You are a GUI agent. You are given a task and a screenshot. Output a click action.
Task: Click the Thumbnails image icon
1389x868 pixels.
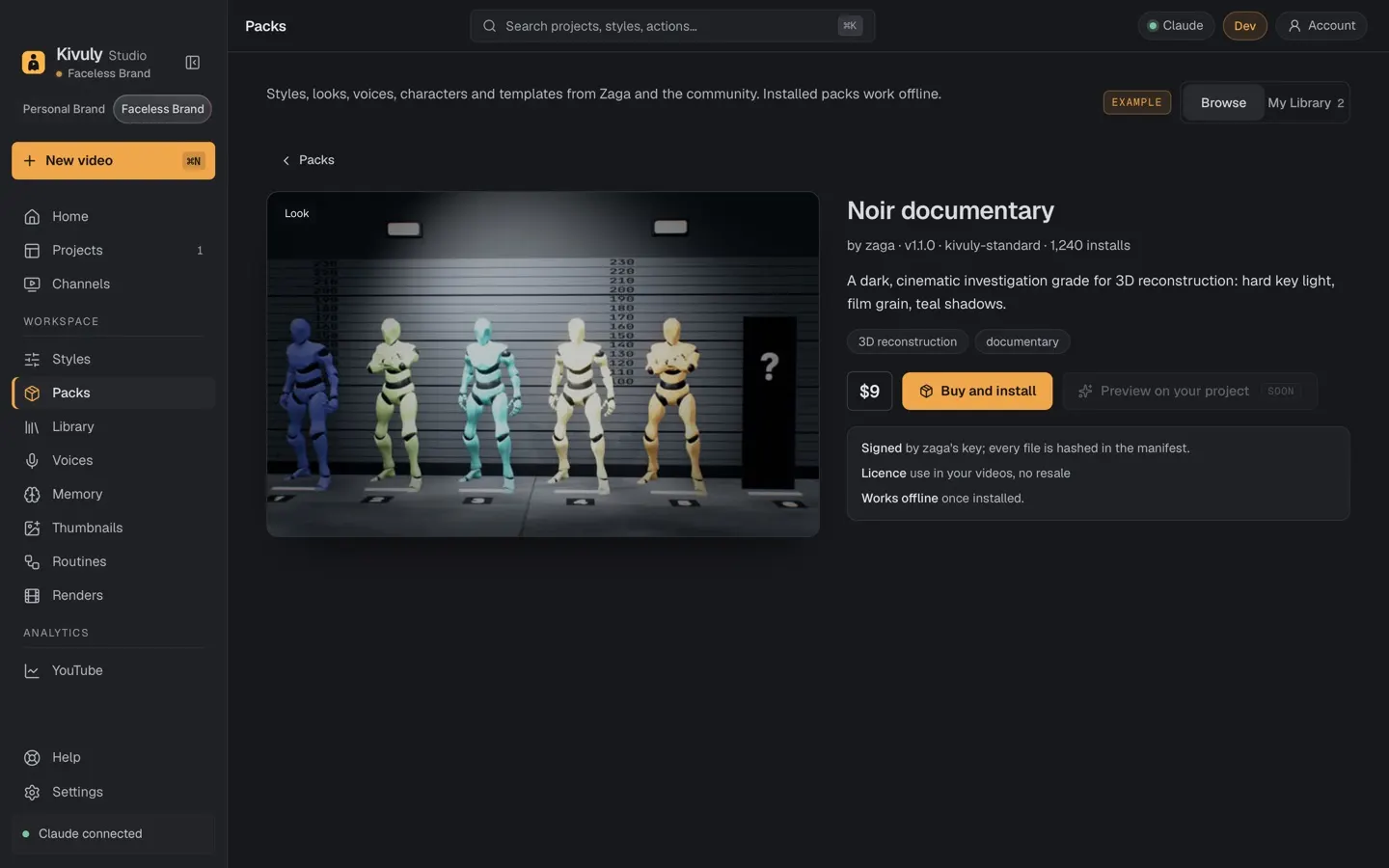[x=32, y=528]
